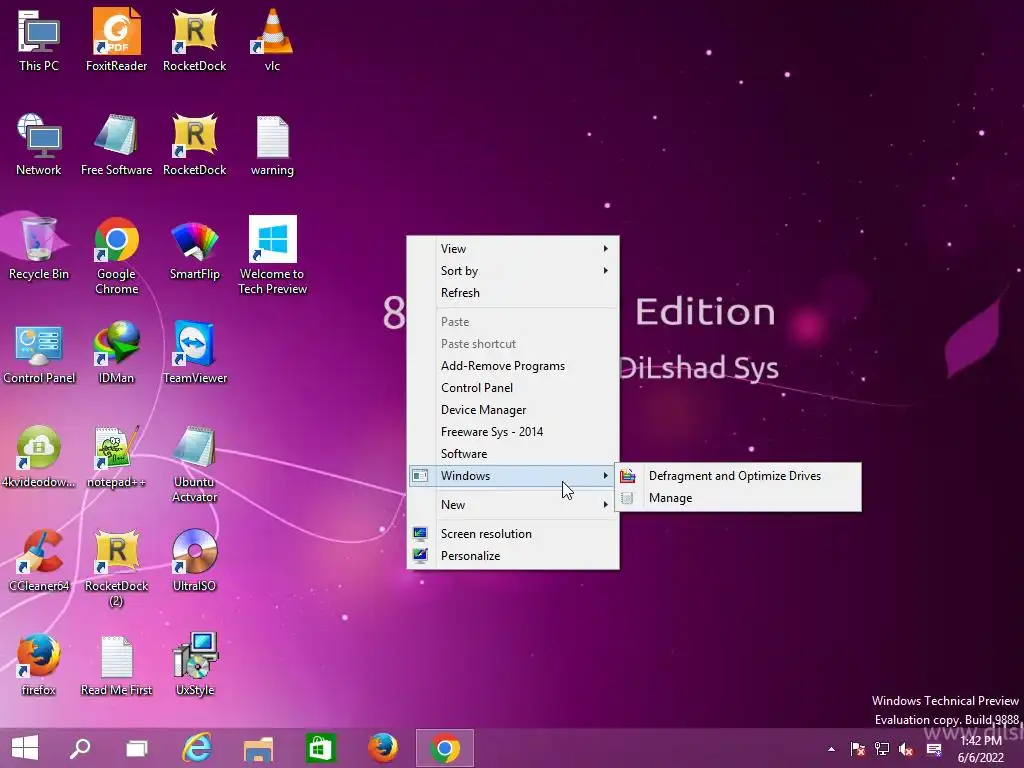This screenshot has height=768, width=1024.
Task: Choose Manage in Windows submenu
Action: point(738,498)
